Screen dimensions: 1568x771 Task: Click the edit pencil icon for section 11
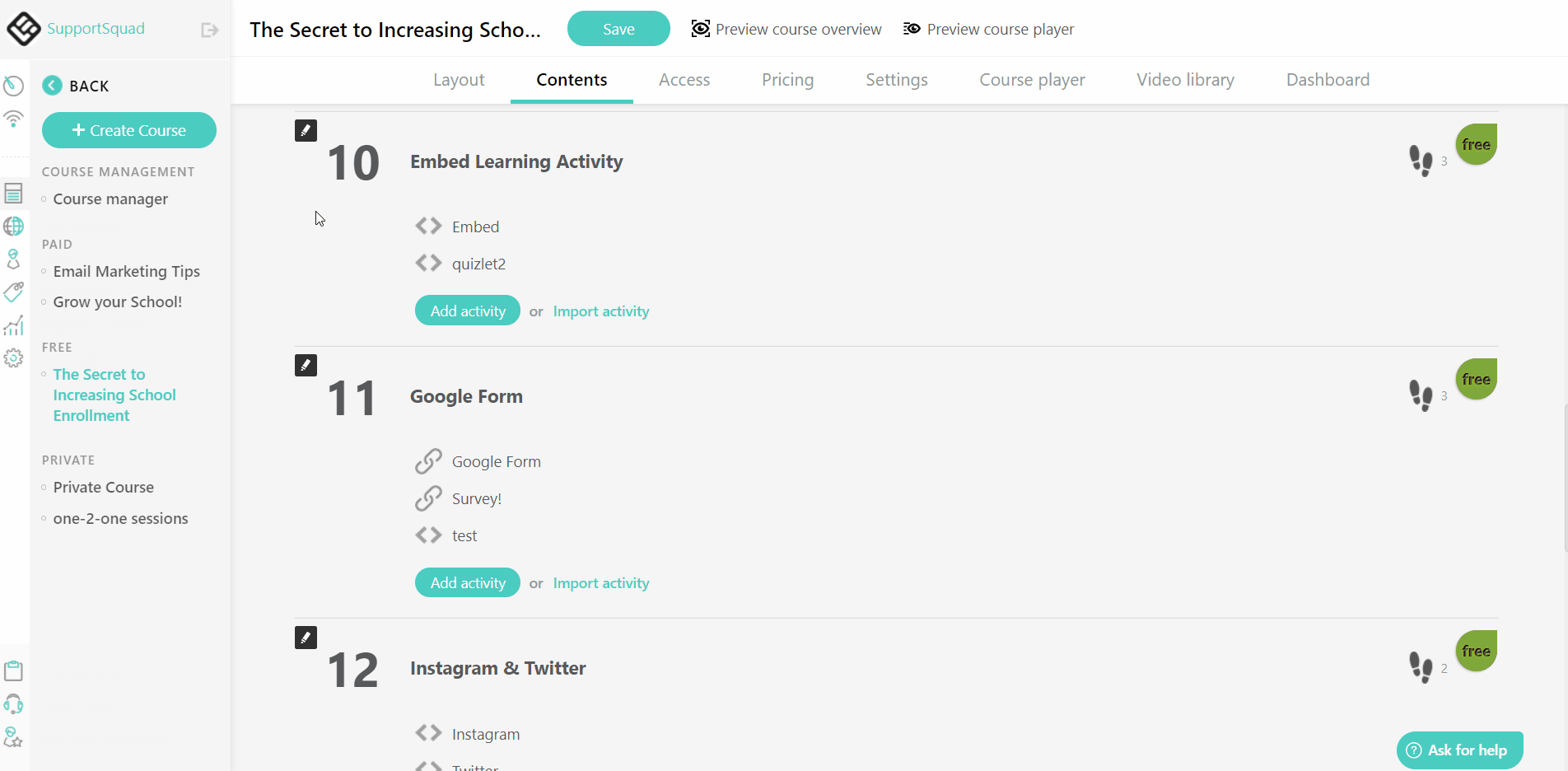tap(306, 365)
